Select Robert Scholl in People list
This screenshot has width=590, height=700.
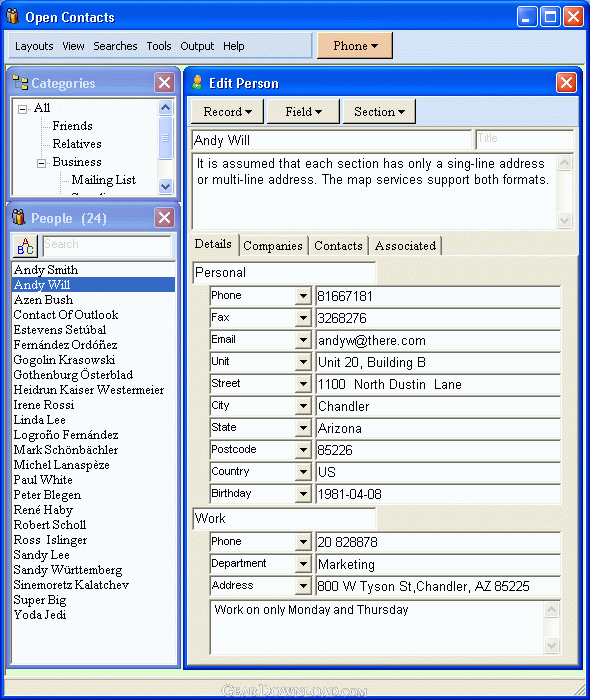pyautogui.click(x=93, y=525)
